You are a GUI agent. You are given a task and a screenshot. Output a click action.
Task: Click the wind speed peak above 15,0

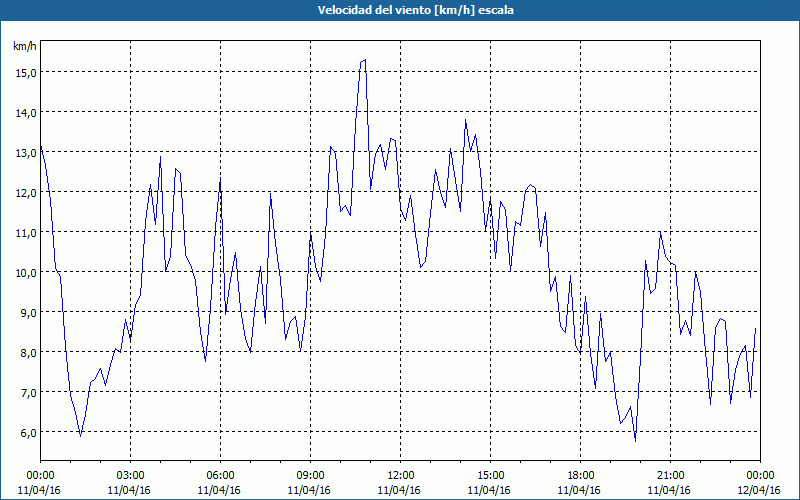point(363,61)
